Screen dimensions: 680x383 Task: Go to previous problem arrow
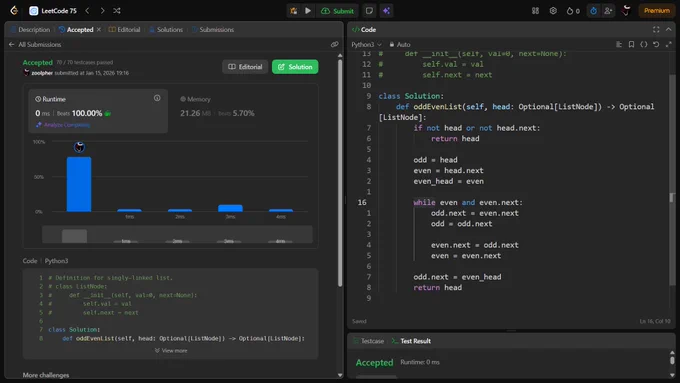[87, 10]
